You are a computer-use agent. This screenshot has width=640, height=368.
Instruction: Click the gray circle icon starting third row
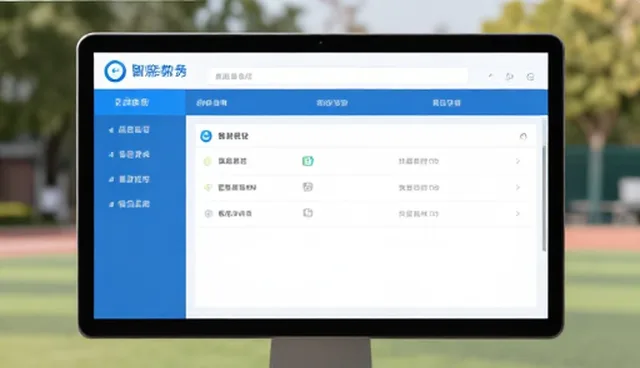(x=208, y=213)
